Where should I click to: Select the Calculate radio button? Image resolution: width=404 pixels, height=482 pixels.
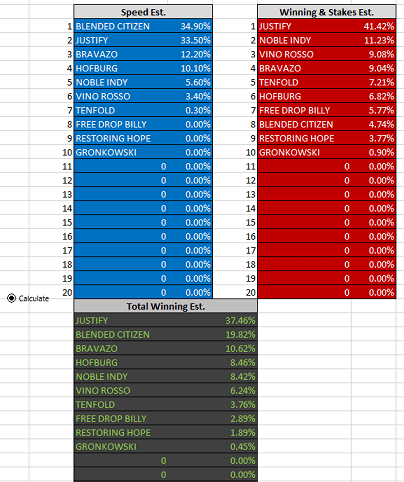point(11,298)
